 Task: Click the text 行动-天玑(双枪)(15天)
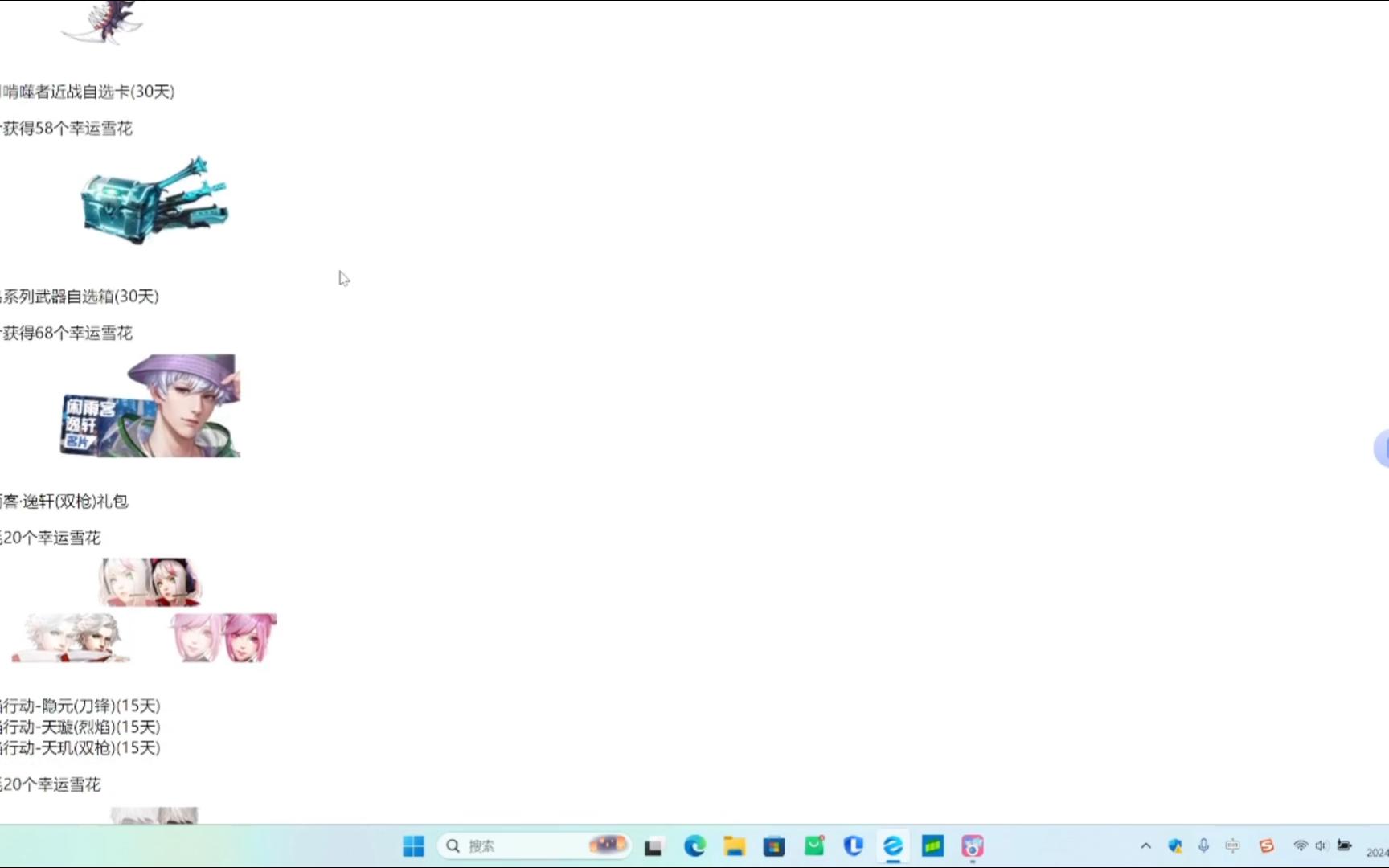(x=84, y=747)
